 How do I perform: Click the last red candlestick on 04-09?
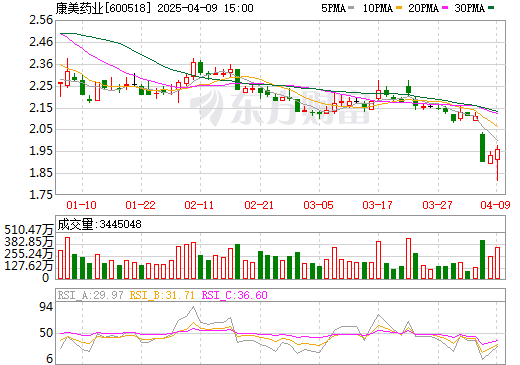point(497,155)
